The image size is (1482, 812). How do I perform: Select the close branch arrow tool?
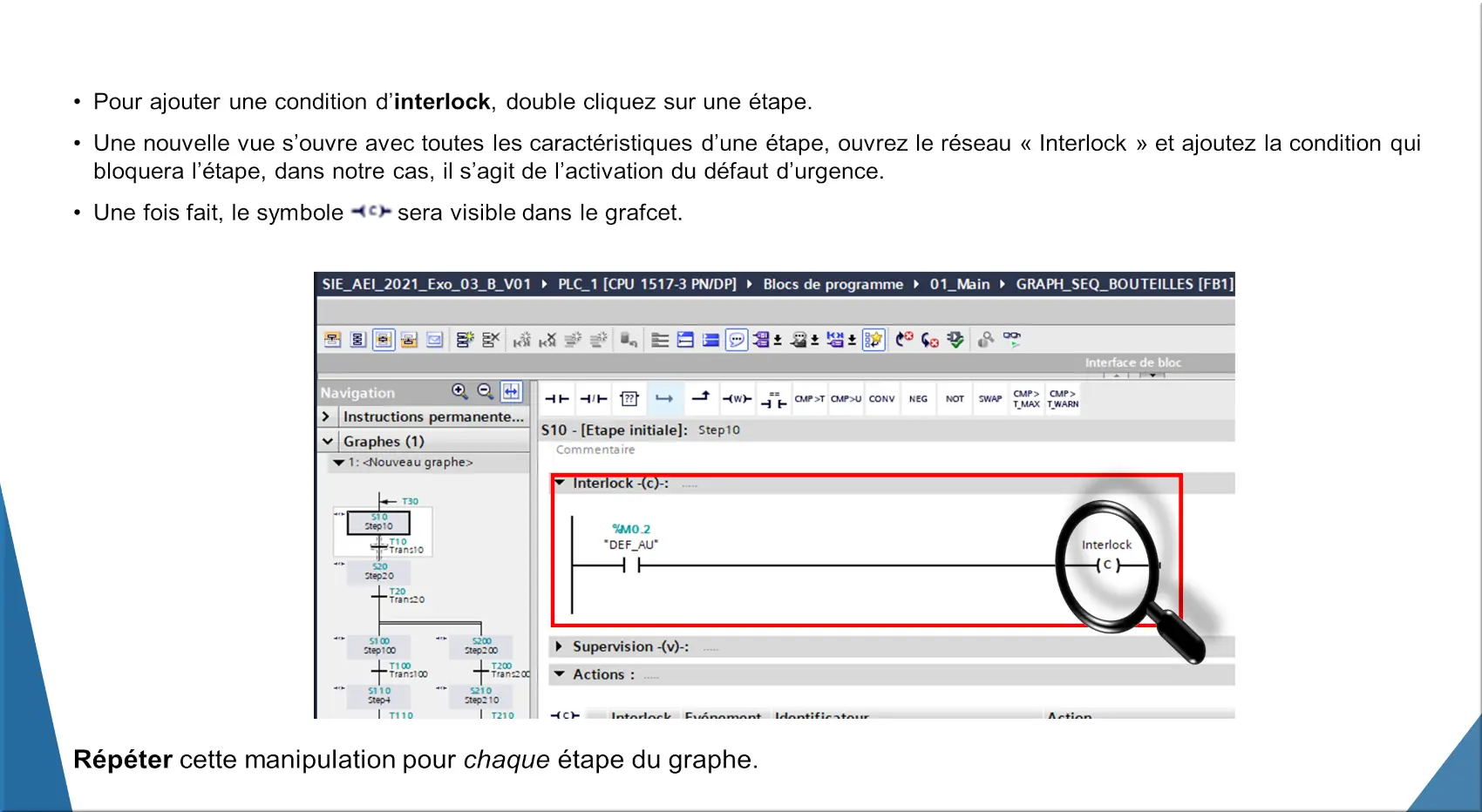(x=701, y=398)
